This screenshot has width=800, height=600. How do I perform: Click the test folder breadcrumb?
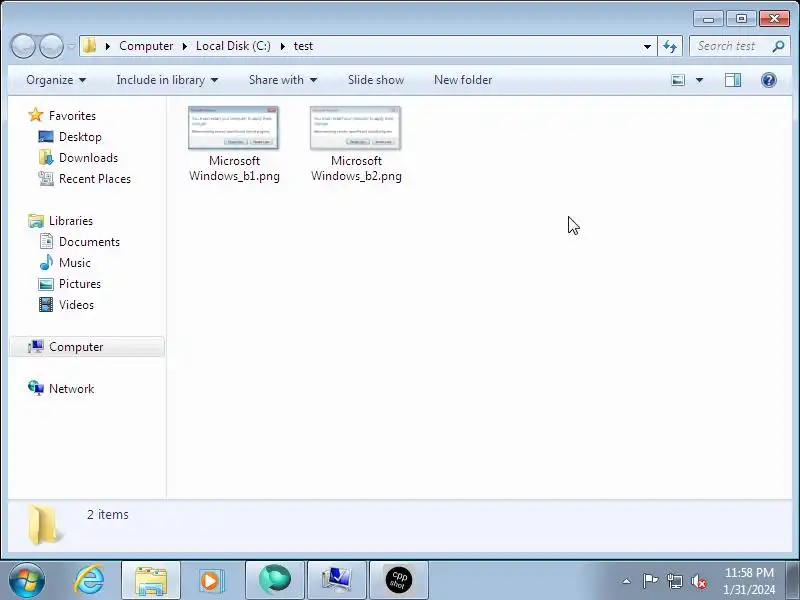click(303, 46)
